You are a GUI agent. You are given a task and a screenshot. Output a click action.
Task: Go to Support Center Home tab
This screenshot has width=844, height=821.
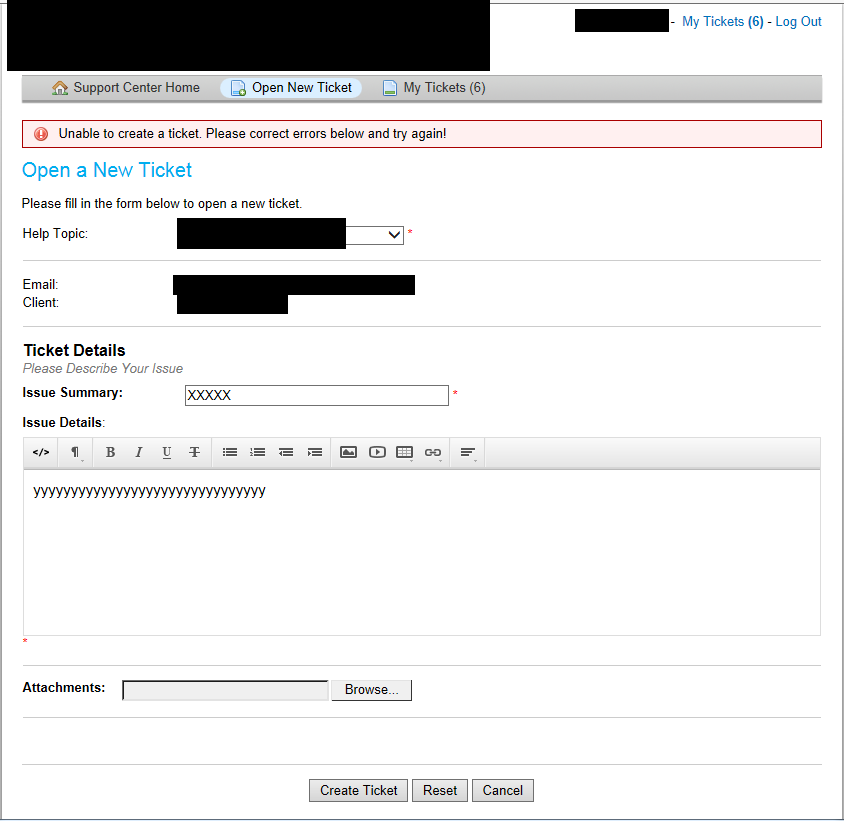point(126,88)
